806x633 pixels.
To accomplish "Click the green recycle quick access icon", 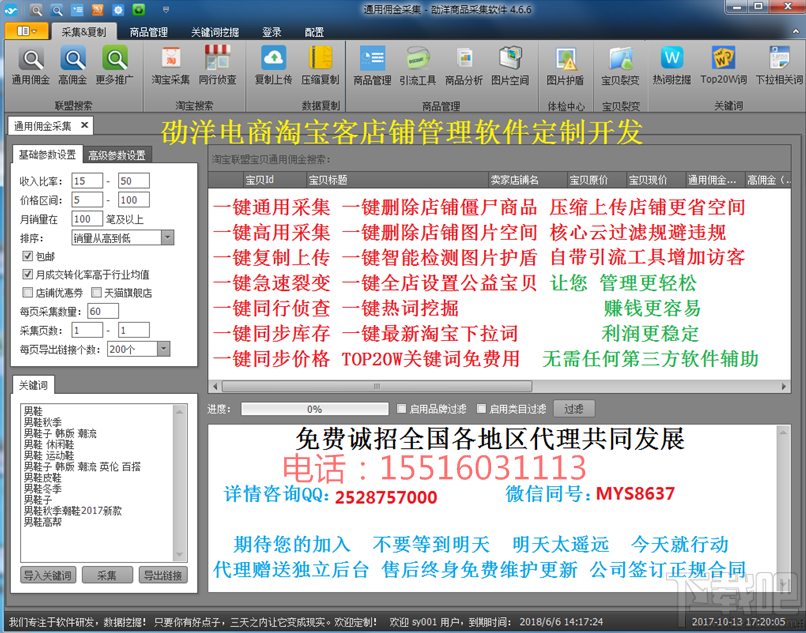I will point(139,10).
